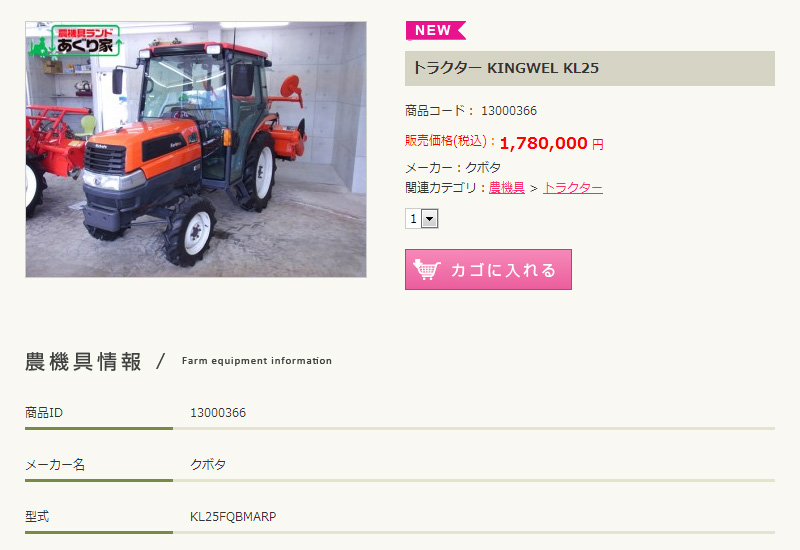Image resolution: width=800 pixels, height=550 pixels.
Task: Open the quantity dropdown arrow
Action: 430,219
